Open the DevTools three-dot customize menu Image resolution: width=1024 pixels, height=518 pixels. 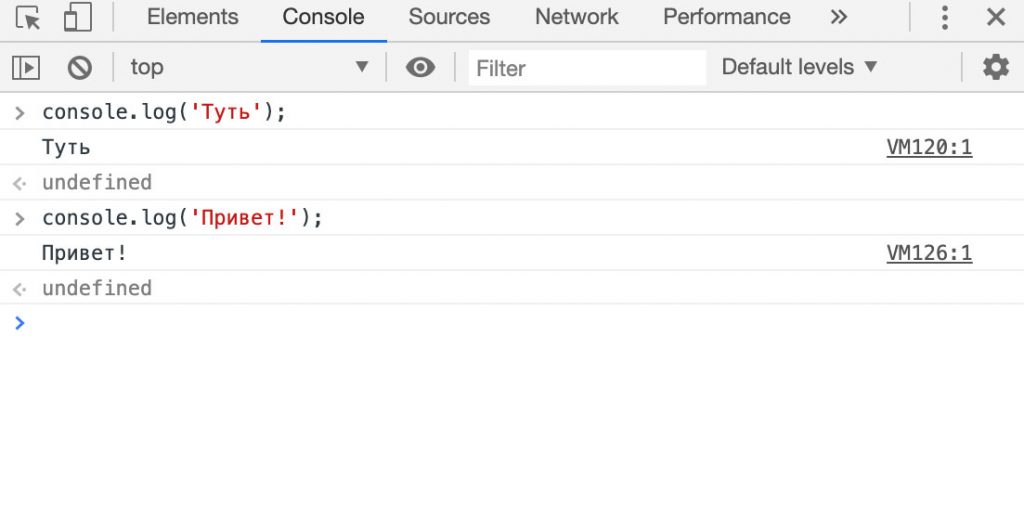coord(944,18)
